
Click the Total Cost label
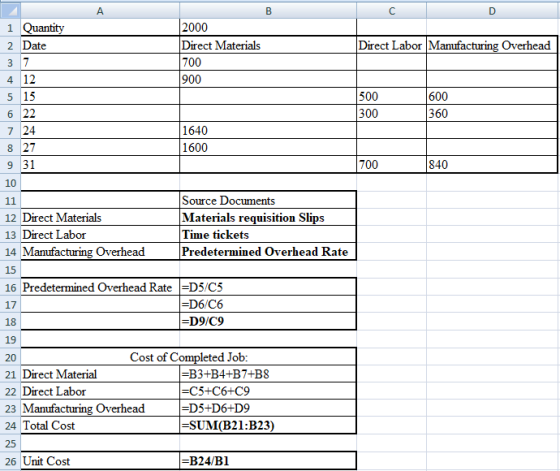coord(100,425)
